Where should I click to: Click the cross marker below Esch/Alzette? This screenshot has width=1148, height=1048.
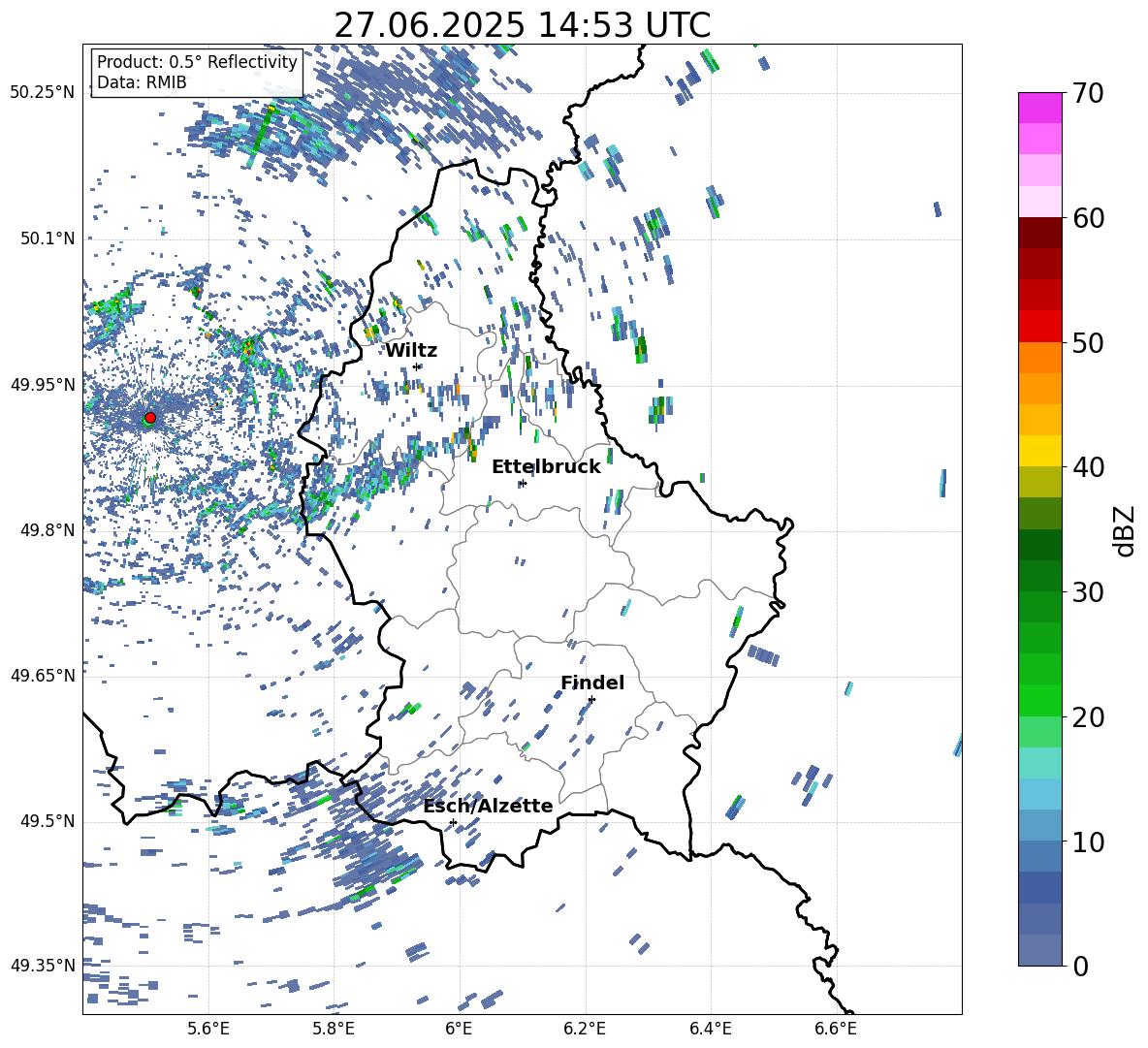coord(453,822)
